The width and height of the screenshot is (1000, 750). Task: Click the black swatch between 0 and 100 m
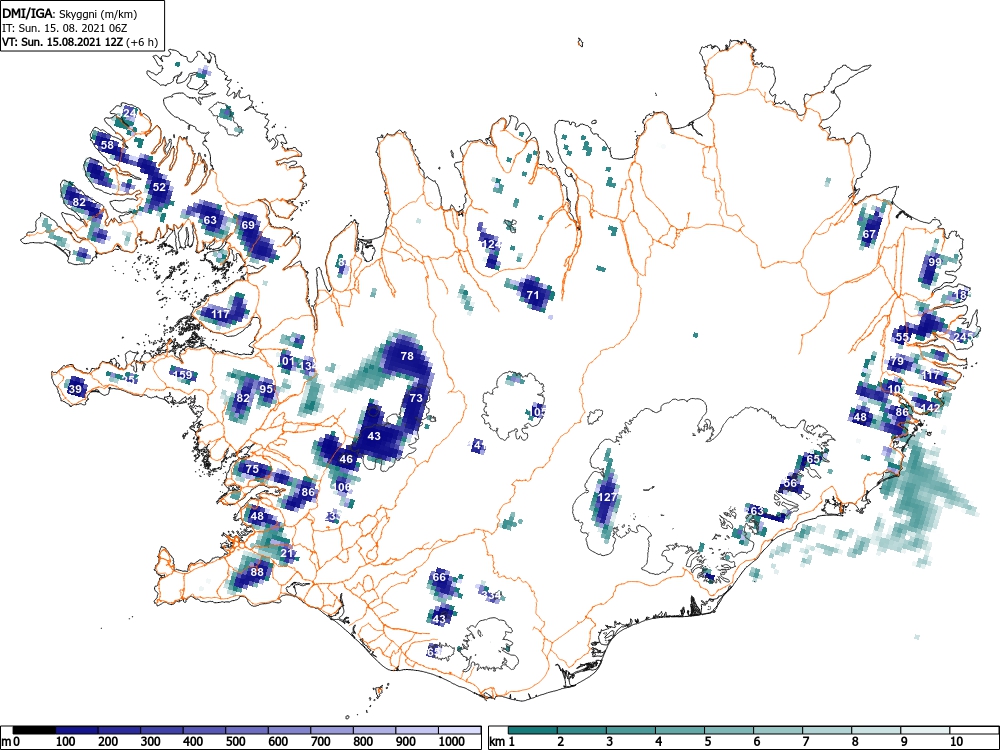(34, 730)
